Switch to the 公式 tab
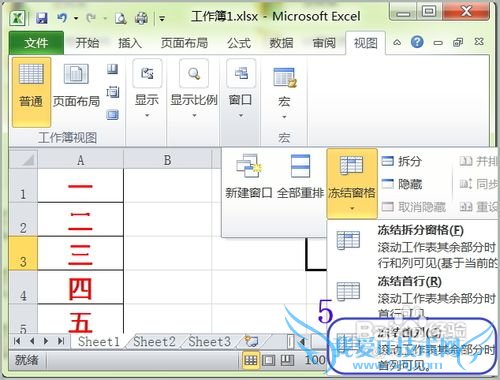Screen dimensions: 500x380 pyautogui.click(x=239, y=43)
